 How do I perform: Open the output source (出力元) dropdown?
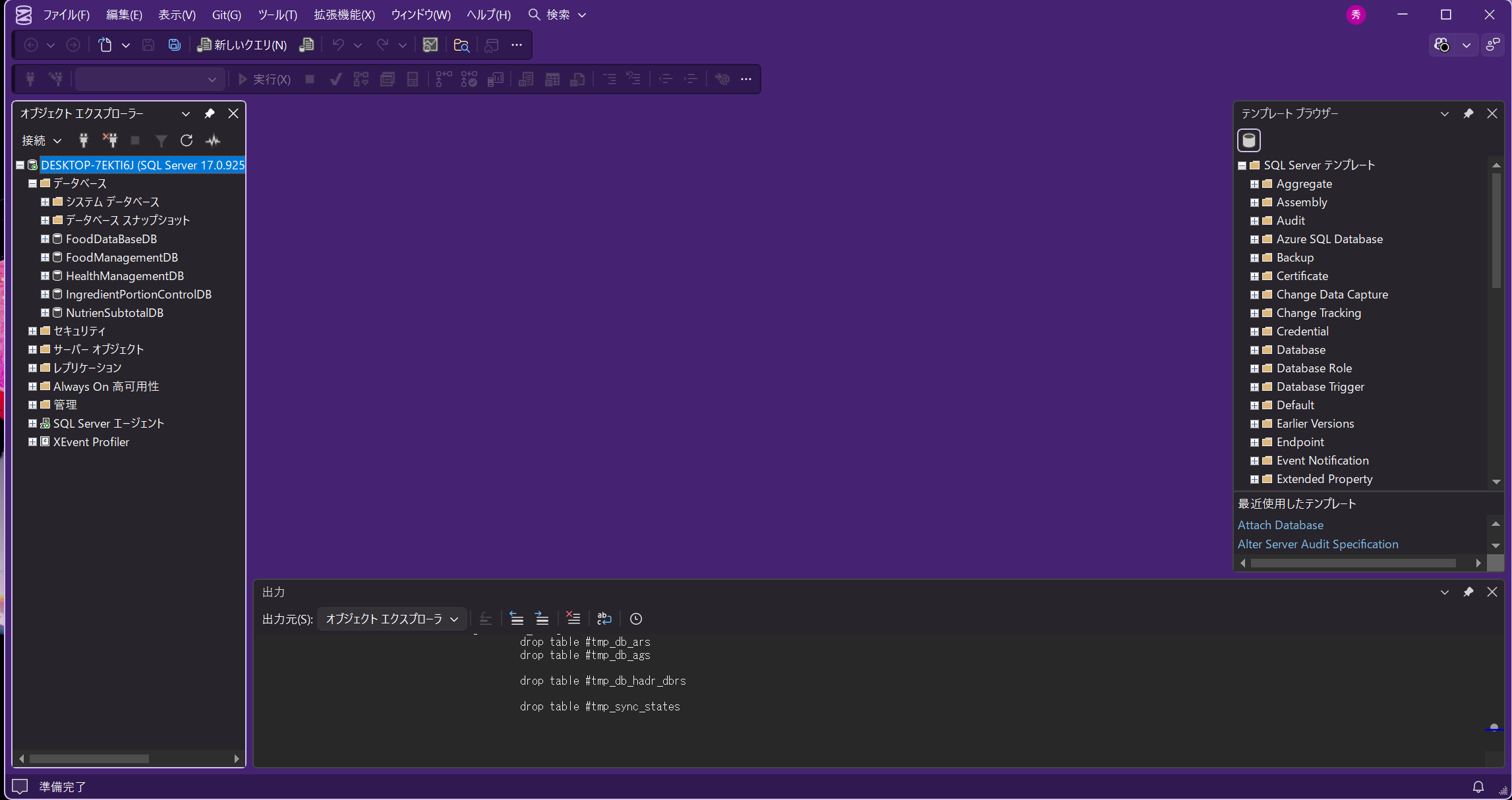(x=392, y=619)
